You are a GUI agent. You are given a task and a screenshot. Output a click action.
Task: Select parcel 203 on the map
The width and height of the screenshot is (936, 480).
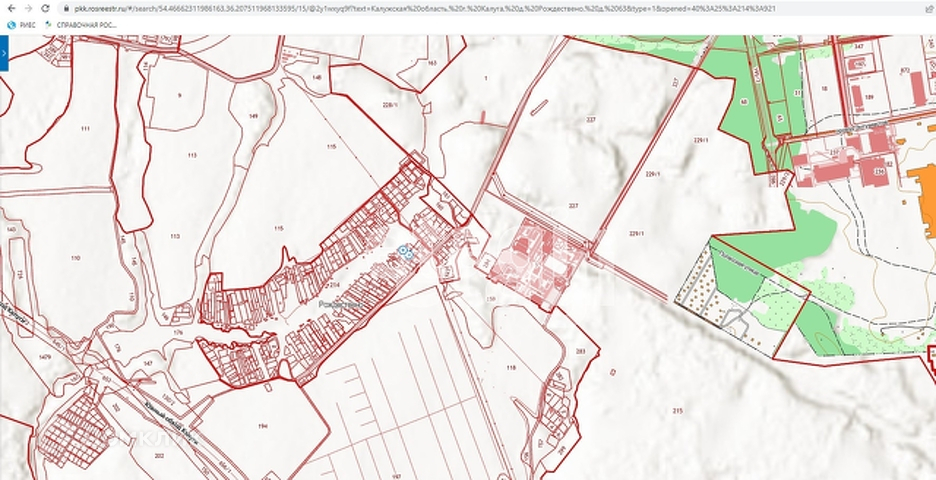pyautogui.click(x=581, y=351)
